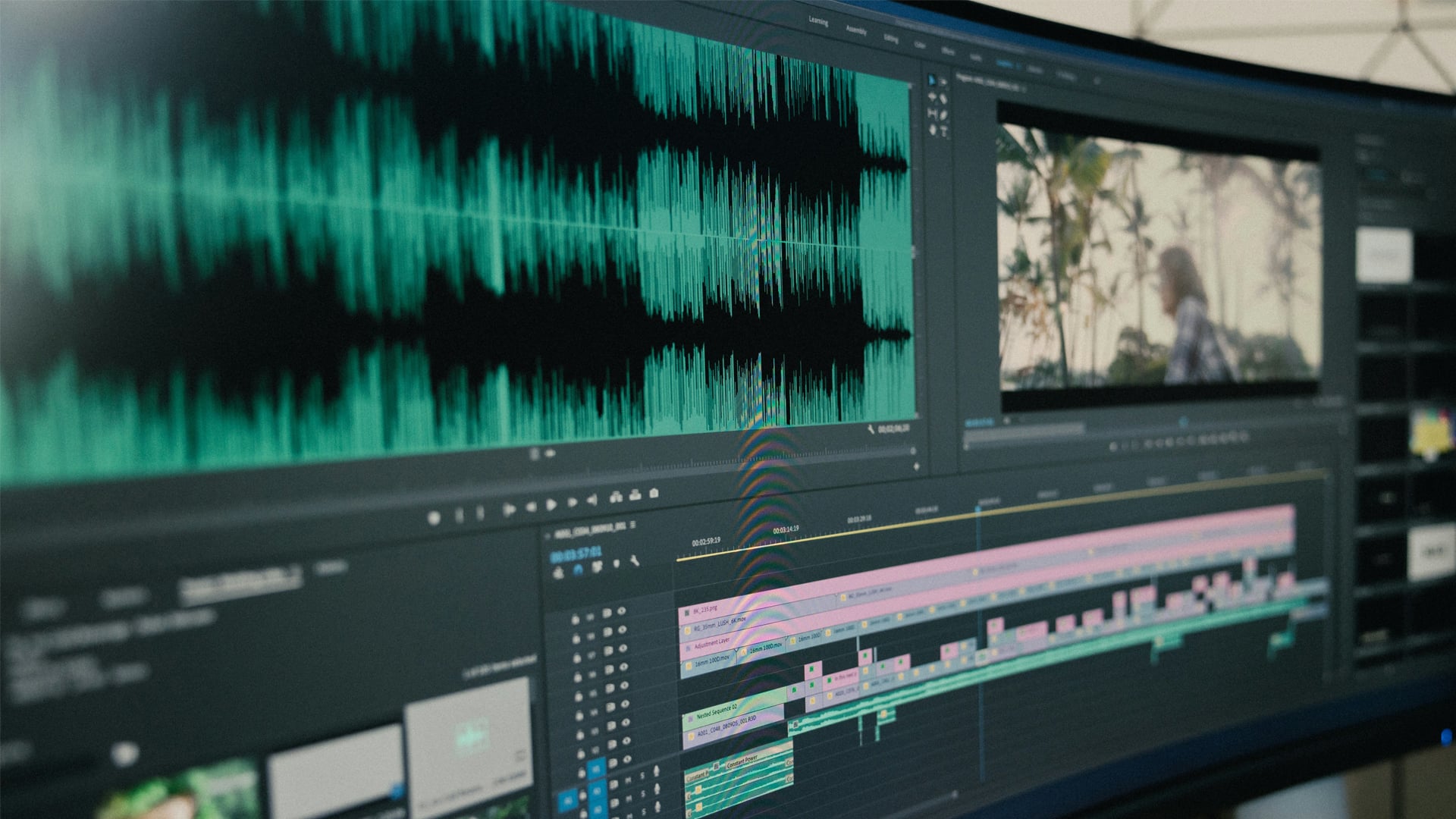Click the blue 00:03:57:01 playhead timecode
The height and width of the screenshot is (819, 1456).
click(x=576, y=554)
